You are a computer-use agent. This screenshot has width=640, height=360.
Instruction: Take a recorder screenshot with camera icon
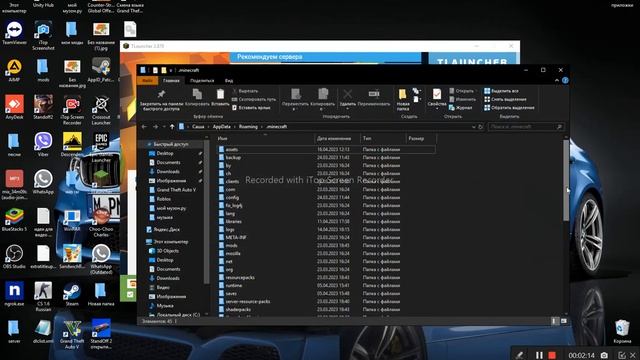click(x=604, y=356)
